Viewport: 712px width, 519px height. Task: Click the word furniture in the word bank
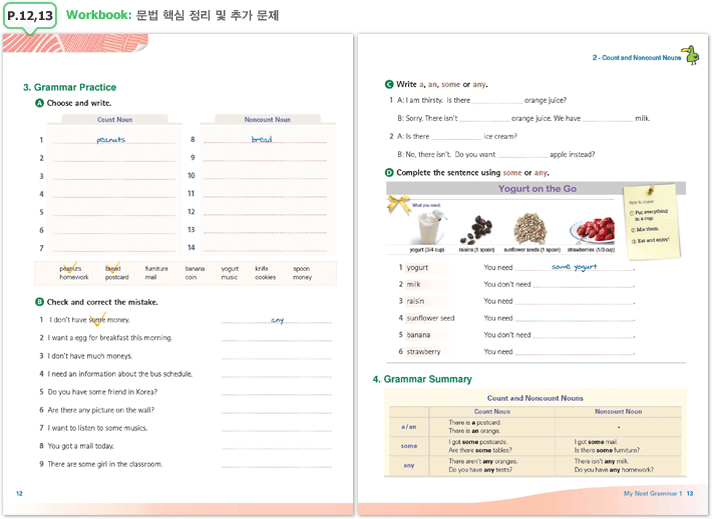click(157, 269)
